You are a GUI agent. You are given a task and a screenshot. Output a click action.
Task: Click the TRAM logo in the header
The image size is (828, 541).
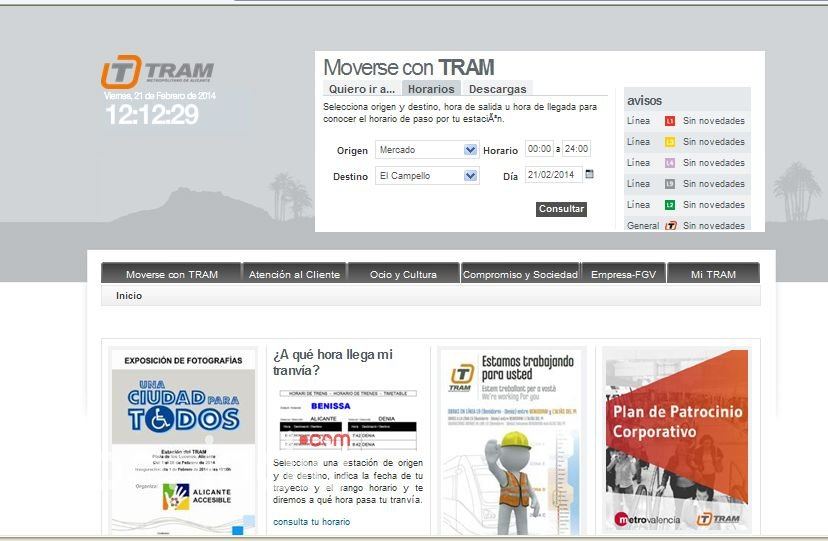(x=157, y=72)
